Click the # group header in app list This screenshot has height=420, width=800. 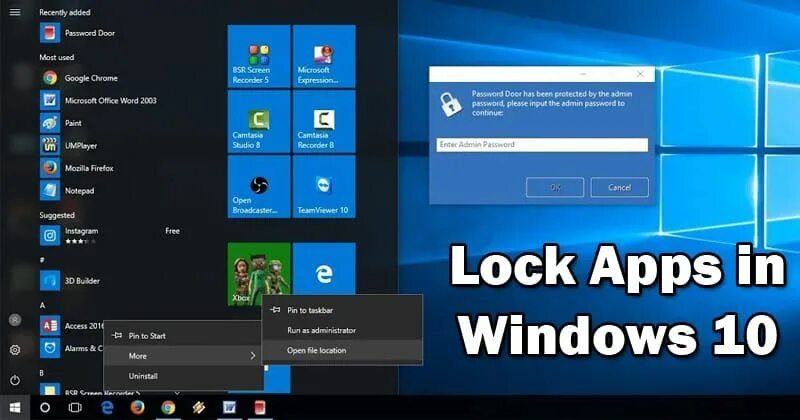coord(42,260)
